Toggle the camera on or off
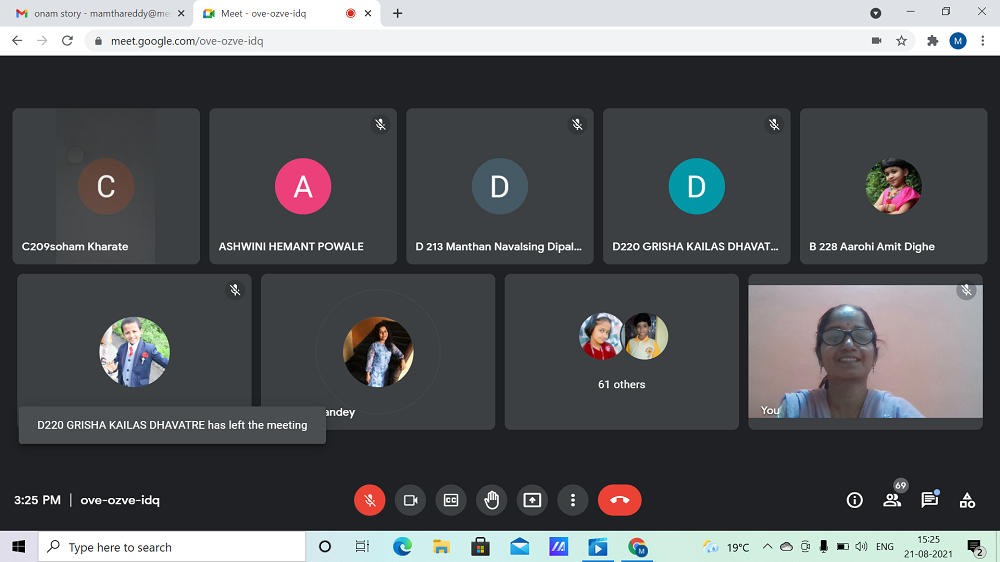1000x562 pixels. [410, 500]
